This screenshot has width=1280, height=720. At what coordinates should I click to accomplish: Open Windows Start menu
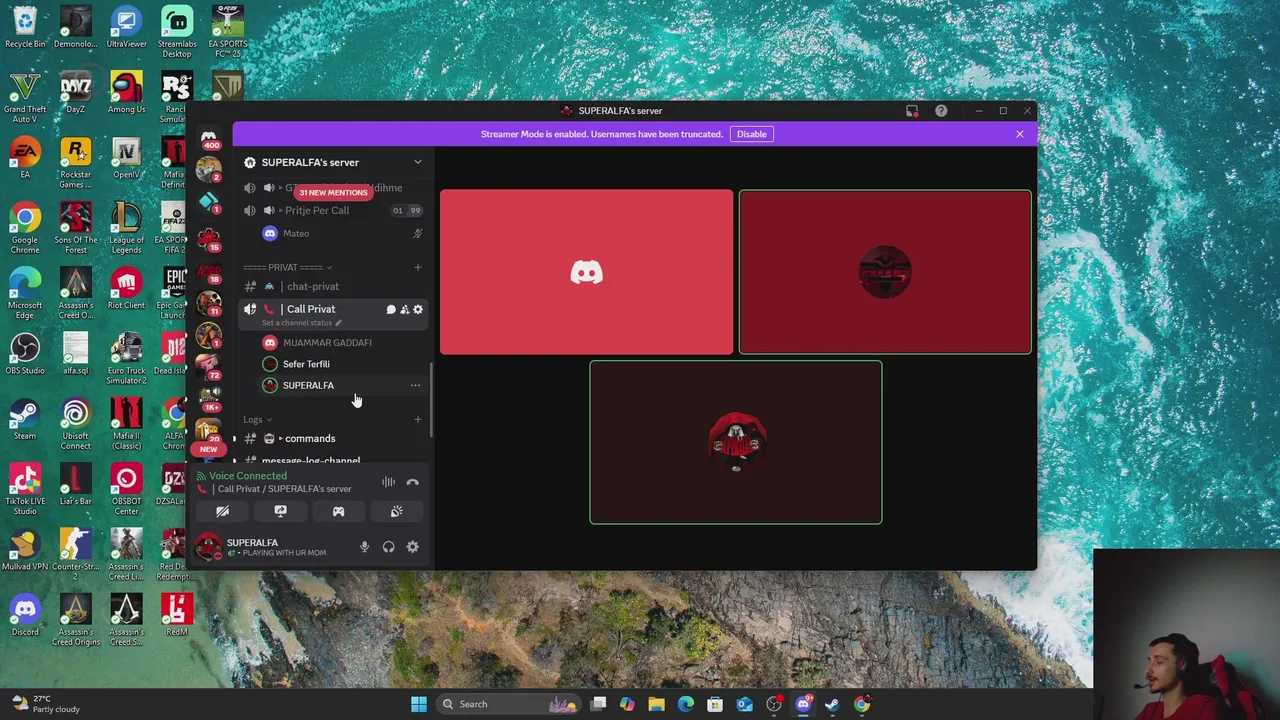(x=419, y=704)
